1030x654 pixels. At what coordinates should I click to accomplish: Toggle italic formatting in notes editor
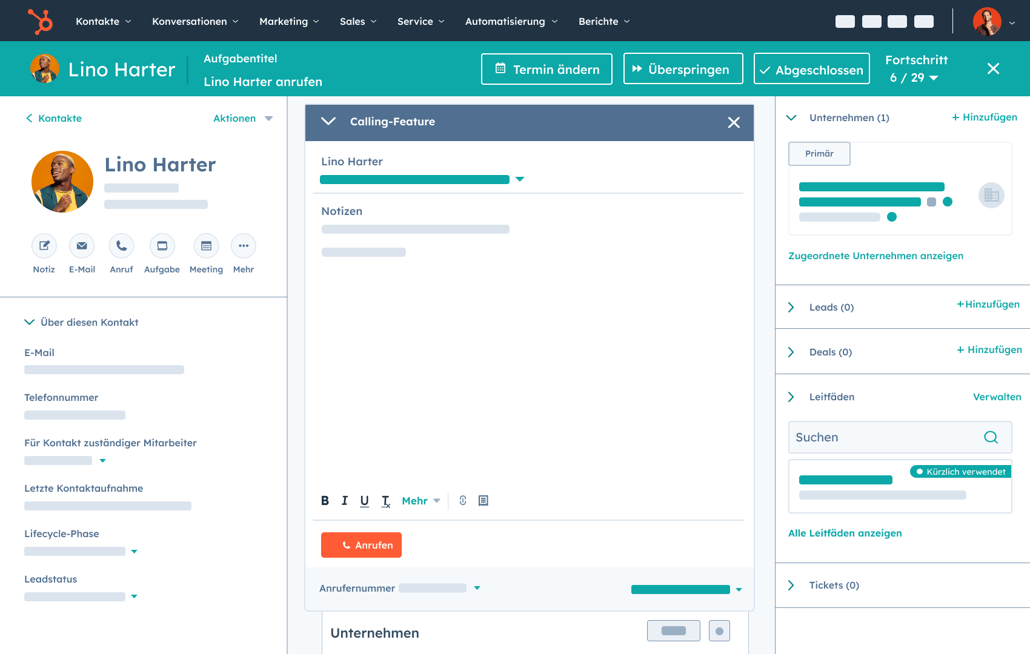(x=345, y=501)
